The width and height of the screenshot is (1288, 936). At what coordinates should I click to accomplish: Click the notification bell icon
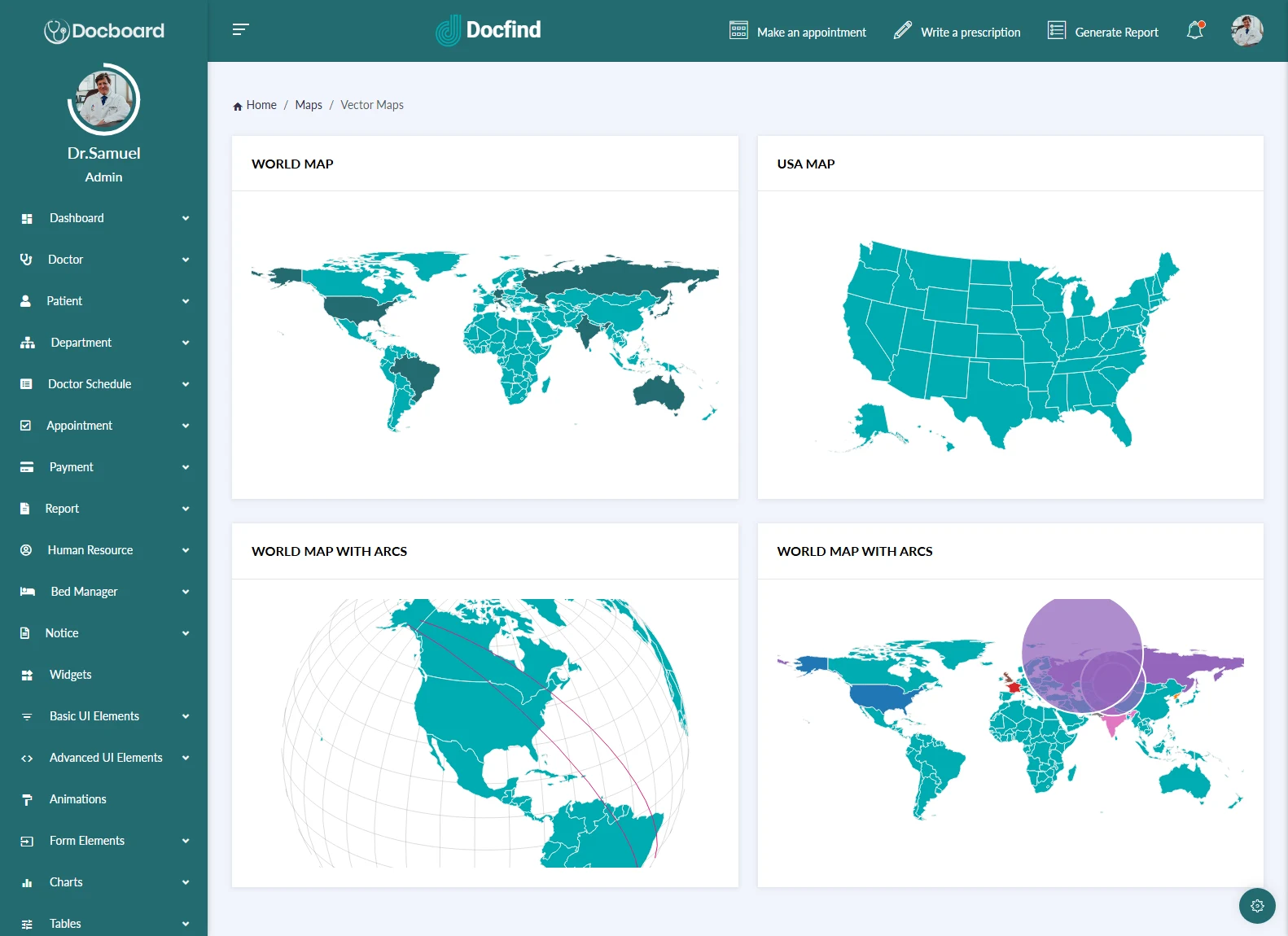tap(1194, 31)
